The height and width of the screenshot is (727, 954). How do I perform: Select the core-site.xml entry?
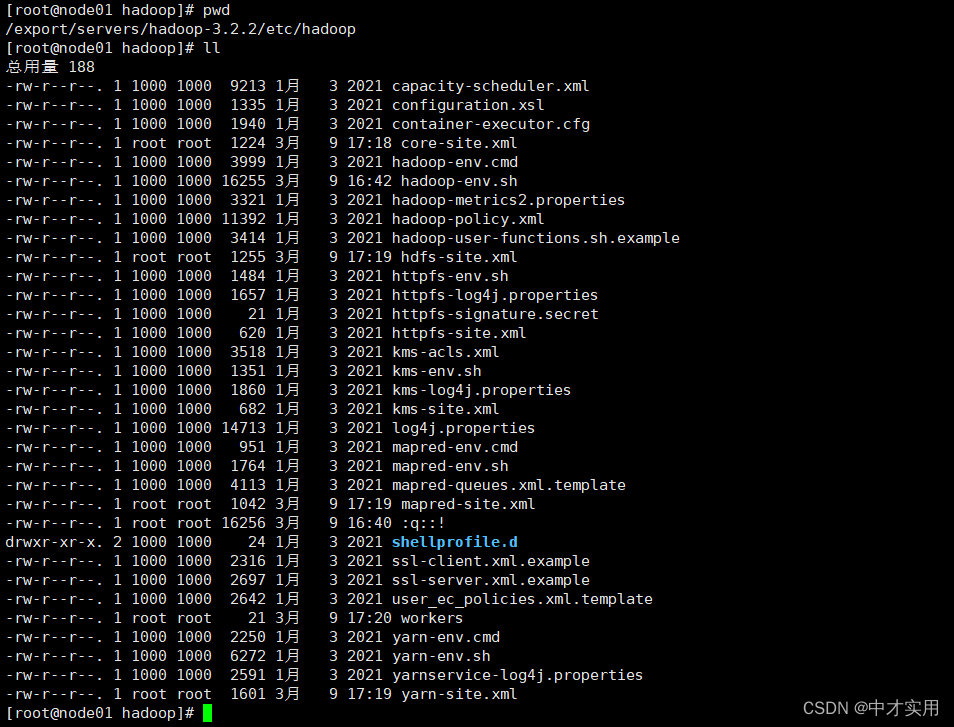pos(459,143)
